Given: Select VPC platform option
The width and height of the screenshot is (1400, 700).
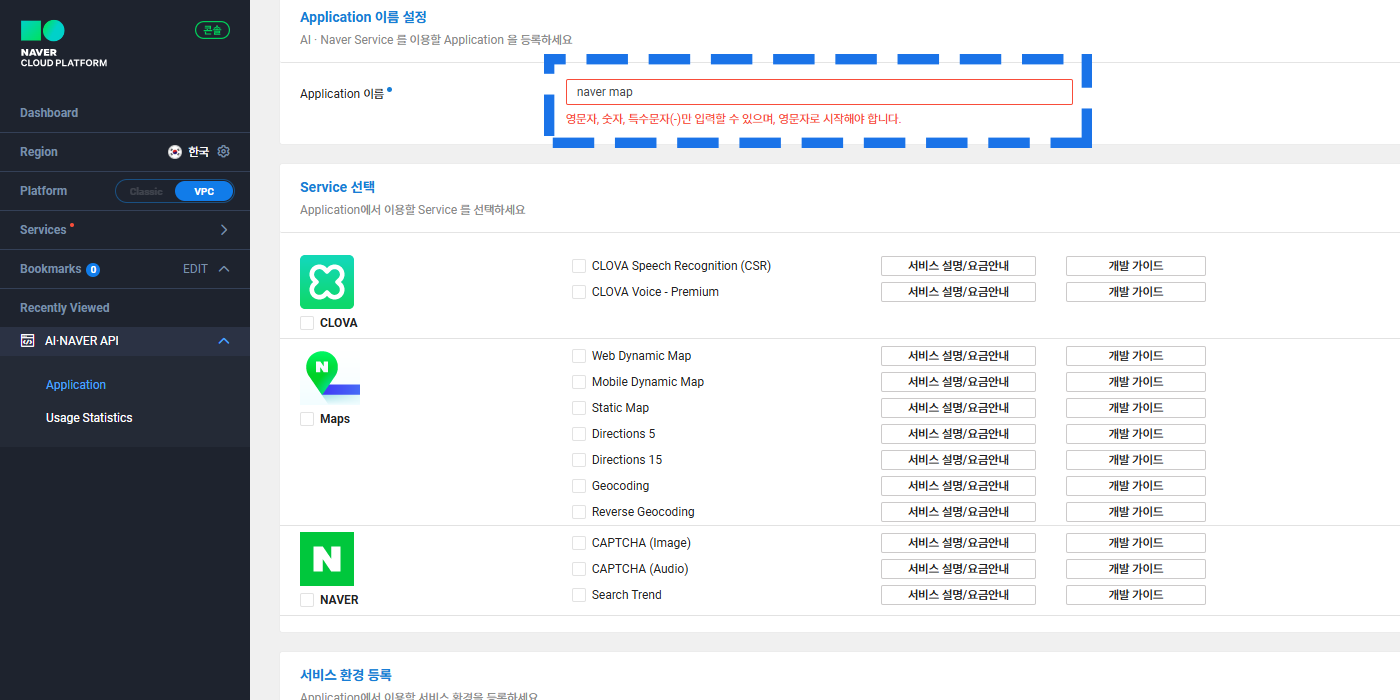Looking at the screenshot, I should pos(204,191).
